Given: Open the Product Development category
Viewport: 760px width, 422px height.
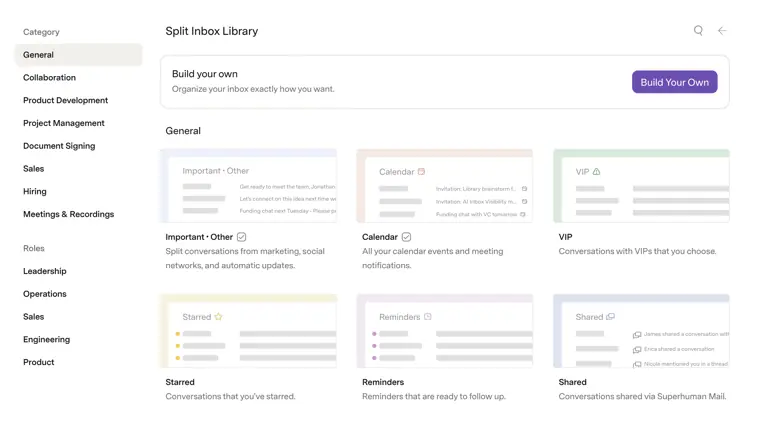Looking at the screenshot, I should pyautogui.click(x=65, y=100).
